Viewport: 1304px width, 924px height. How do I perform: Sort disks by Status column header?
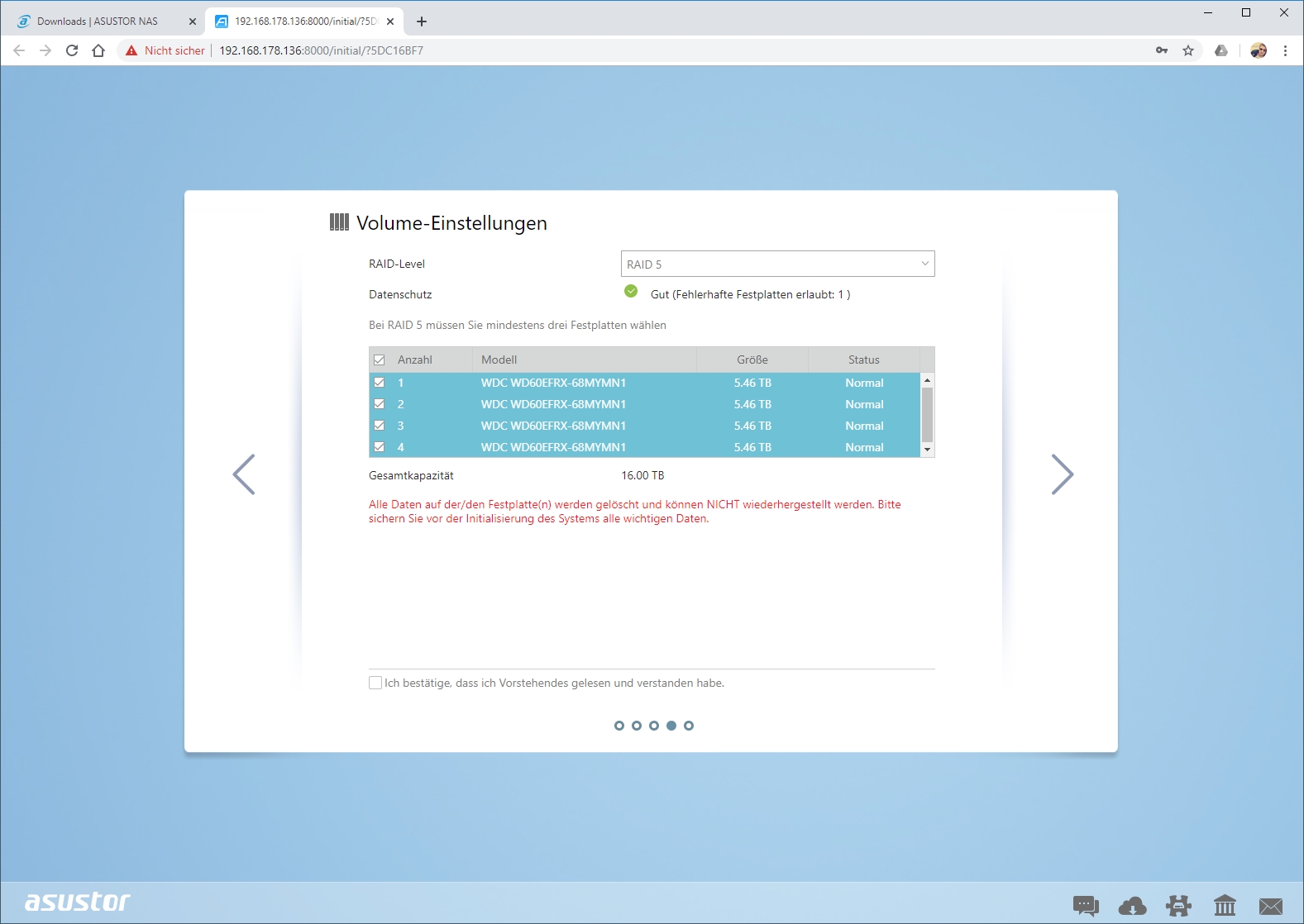[x=864, y=360]
